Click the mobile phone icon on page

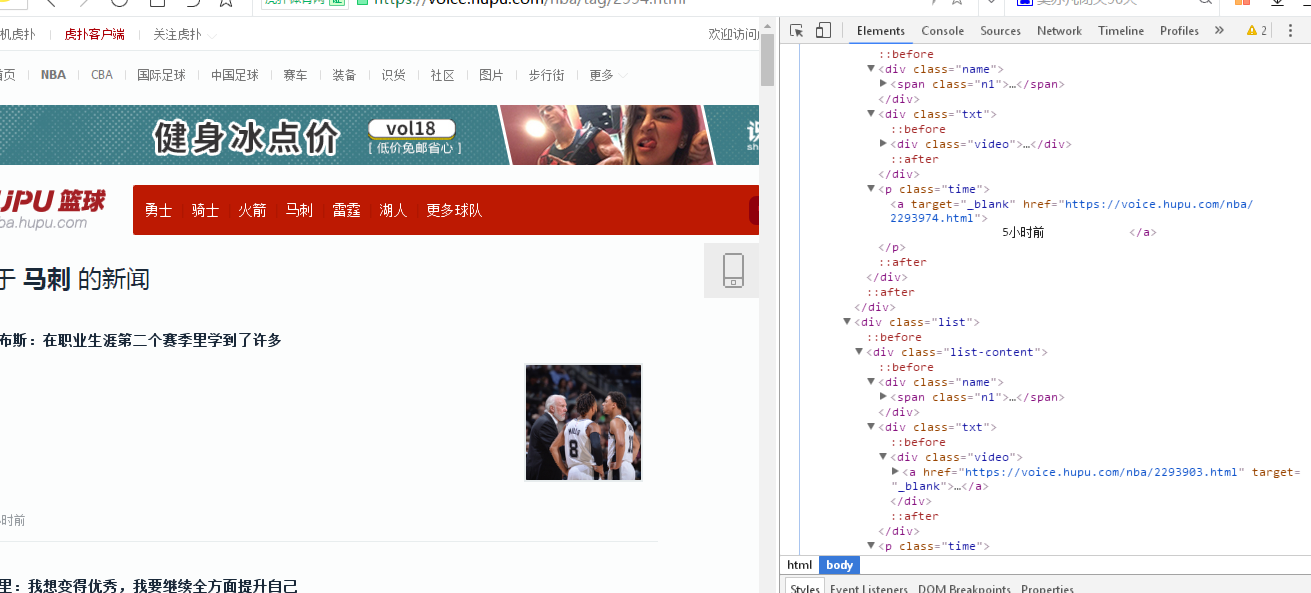[x=733, y=270]
